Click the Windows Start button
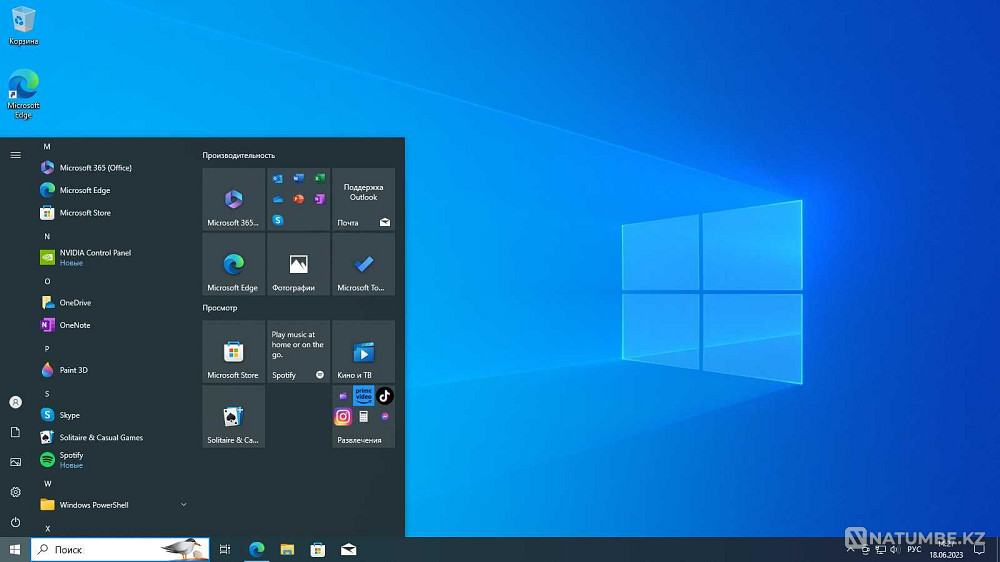1000x562 pixels. pos(15,549)
